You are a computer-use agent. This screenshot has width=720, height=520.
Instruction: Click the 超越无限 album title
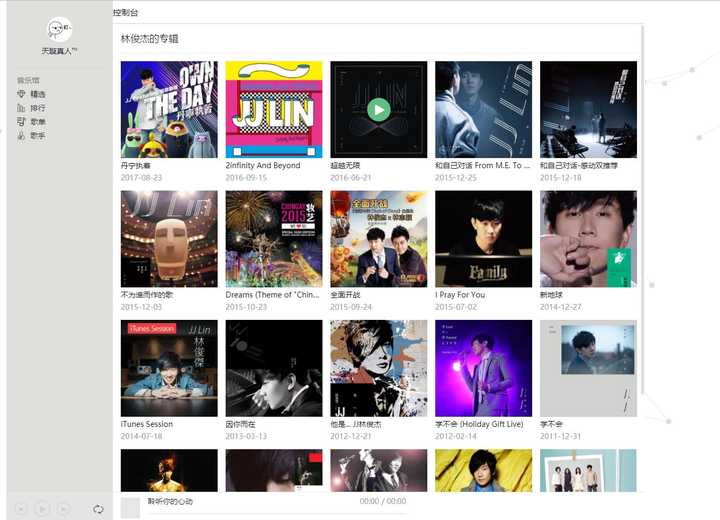345,165
